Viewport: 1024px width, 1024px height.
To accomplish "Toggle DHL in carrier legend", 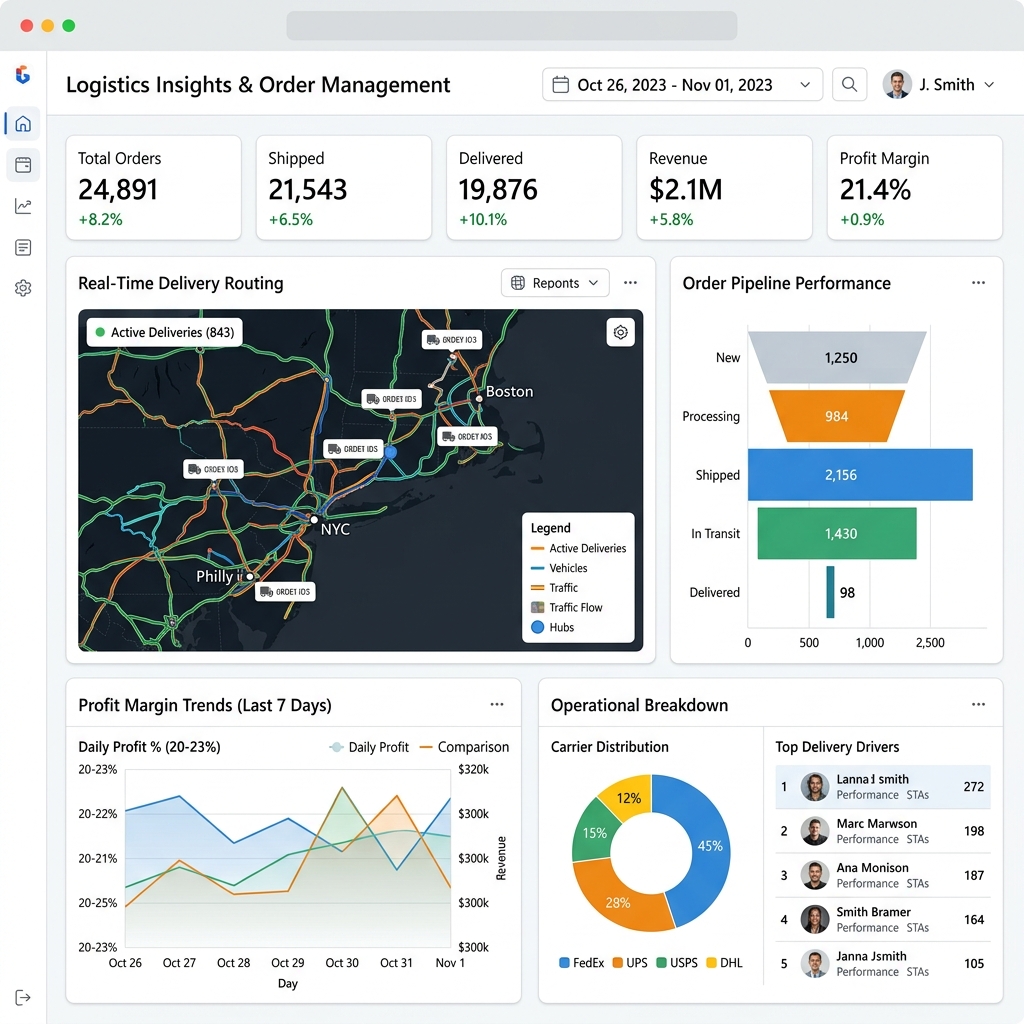I will point(725,963).
